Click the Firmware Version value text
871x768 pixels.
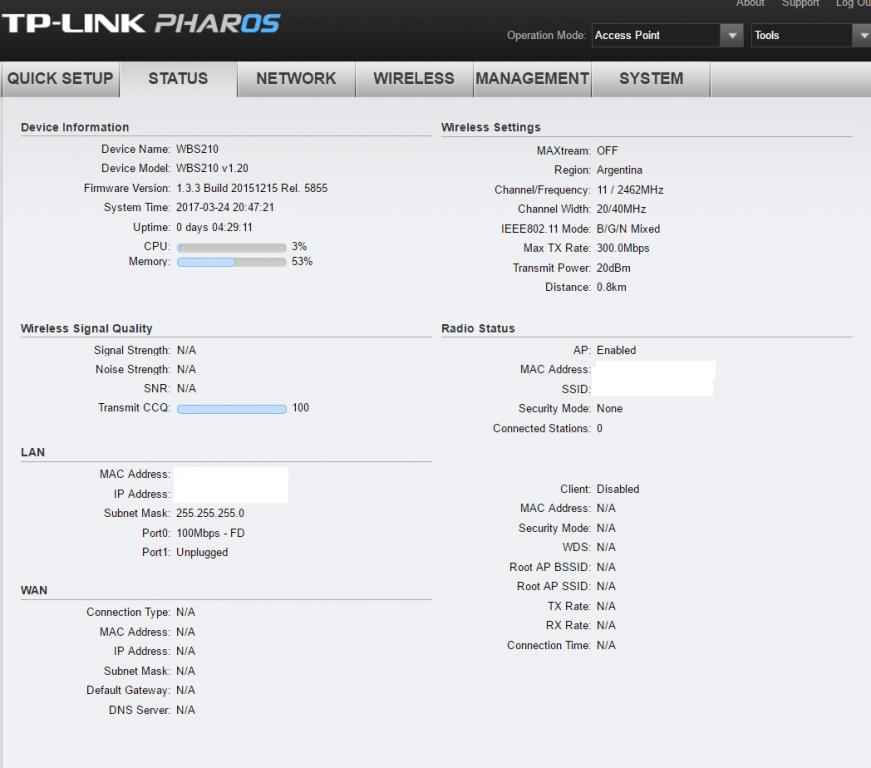click(251, 188)
